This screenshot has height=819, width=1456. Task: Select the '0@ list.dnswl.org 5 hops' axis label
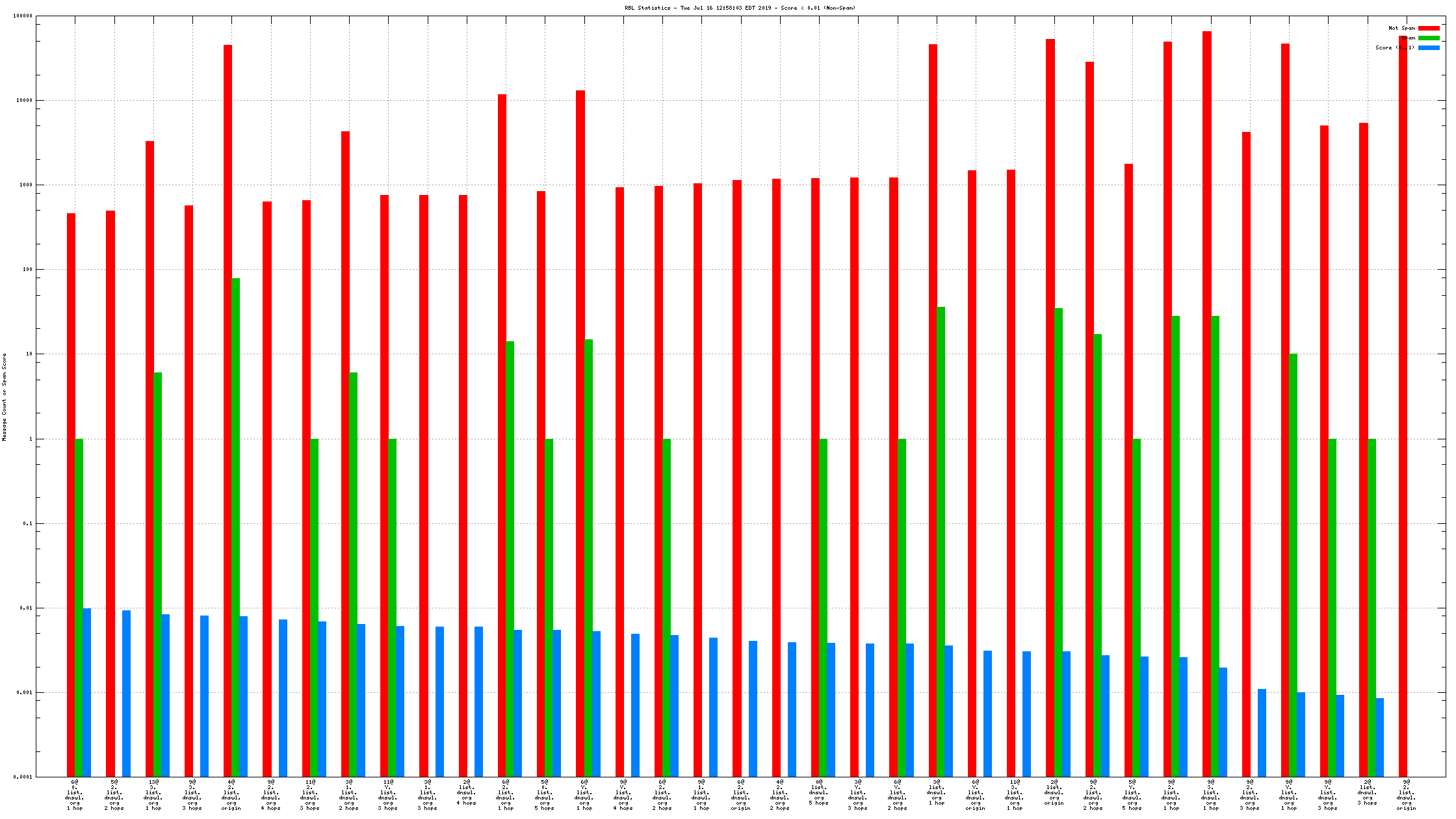point(819,792)
